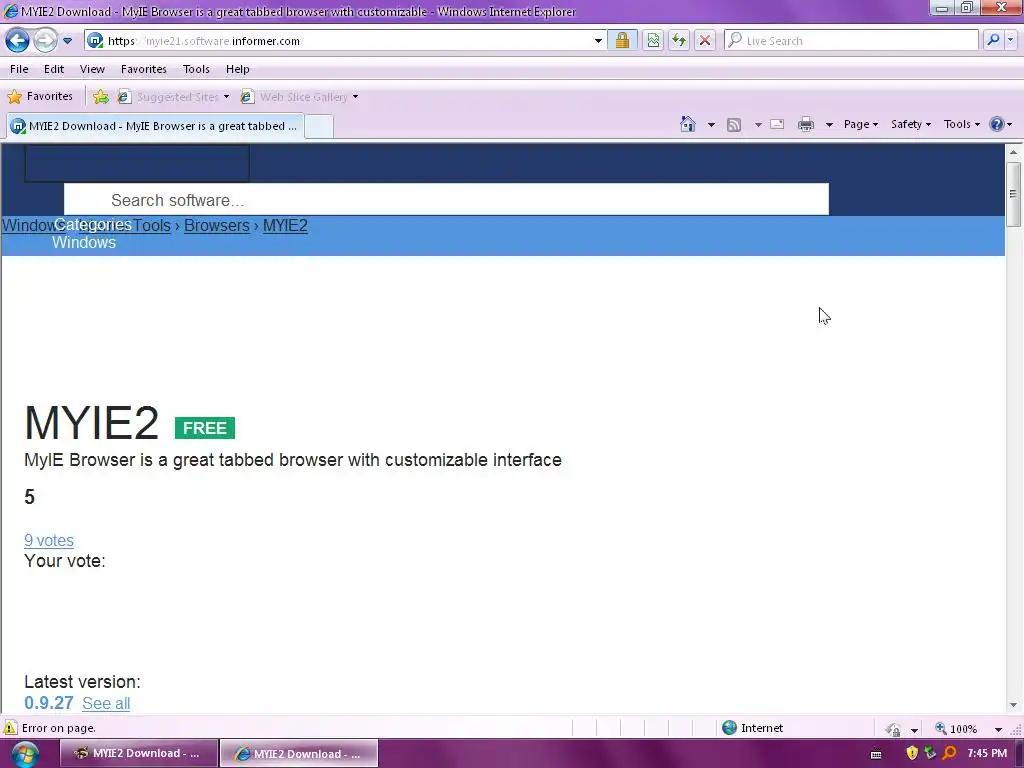This screenshot has height=768, width=1024.
Task: Refresh the page with the green arrows
Action: pyautogui.click(x=679, y=40)
